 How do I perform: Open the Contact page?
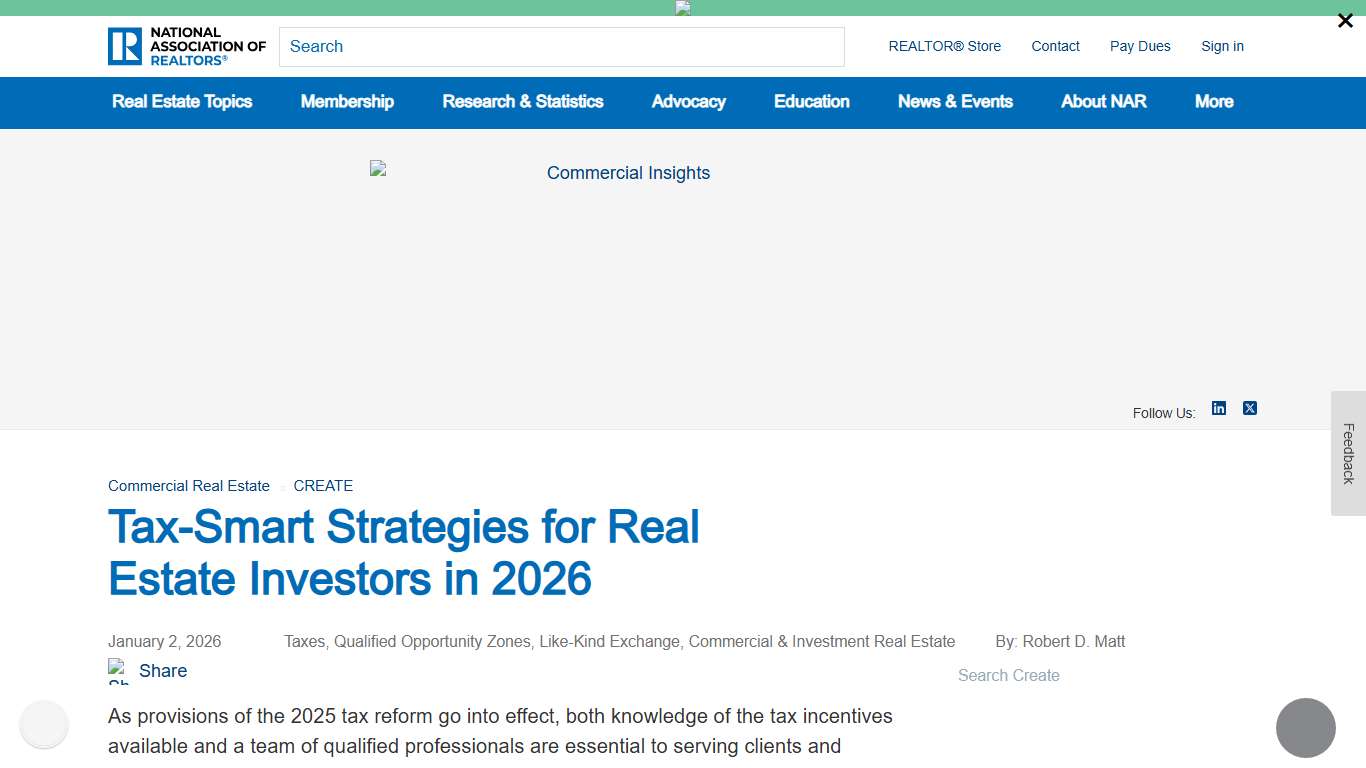(x=1055, y=46)
